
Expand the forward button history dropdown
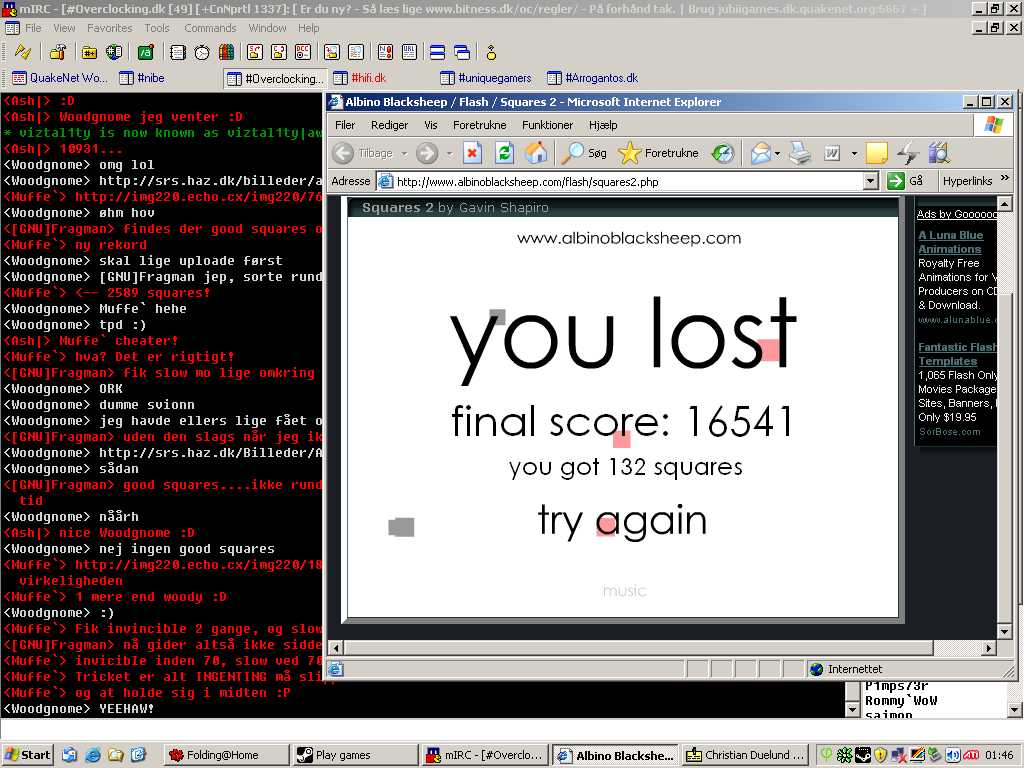(449, 154)
